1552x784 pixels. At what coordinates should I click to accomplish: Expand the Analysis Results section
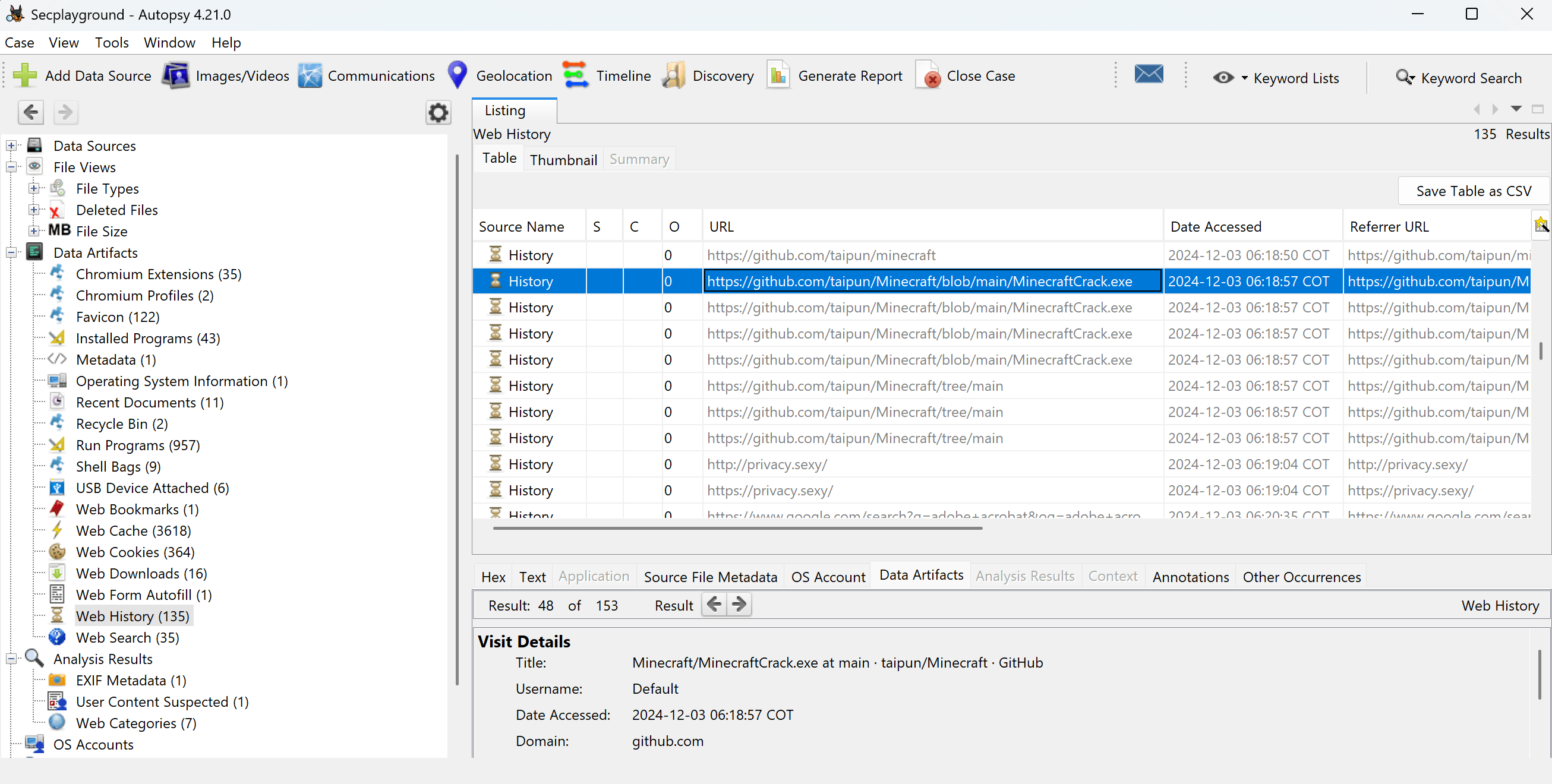tap(12, 659)
